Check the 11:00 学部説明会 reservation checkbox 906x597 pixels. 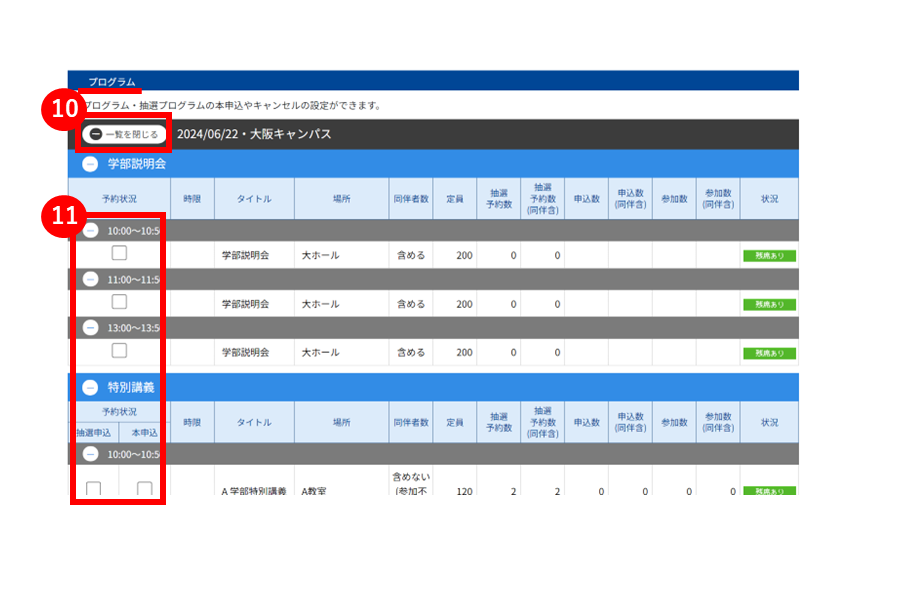click(119, 302)
